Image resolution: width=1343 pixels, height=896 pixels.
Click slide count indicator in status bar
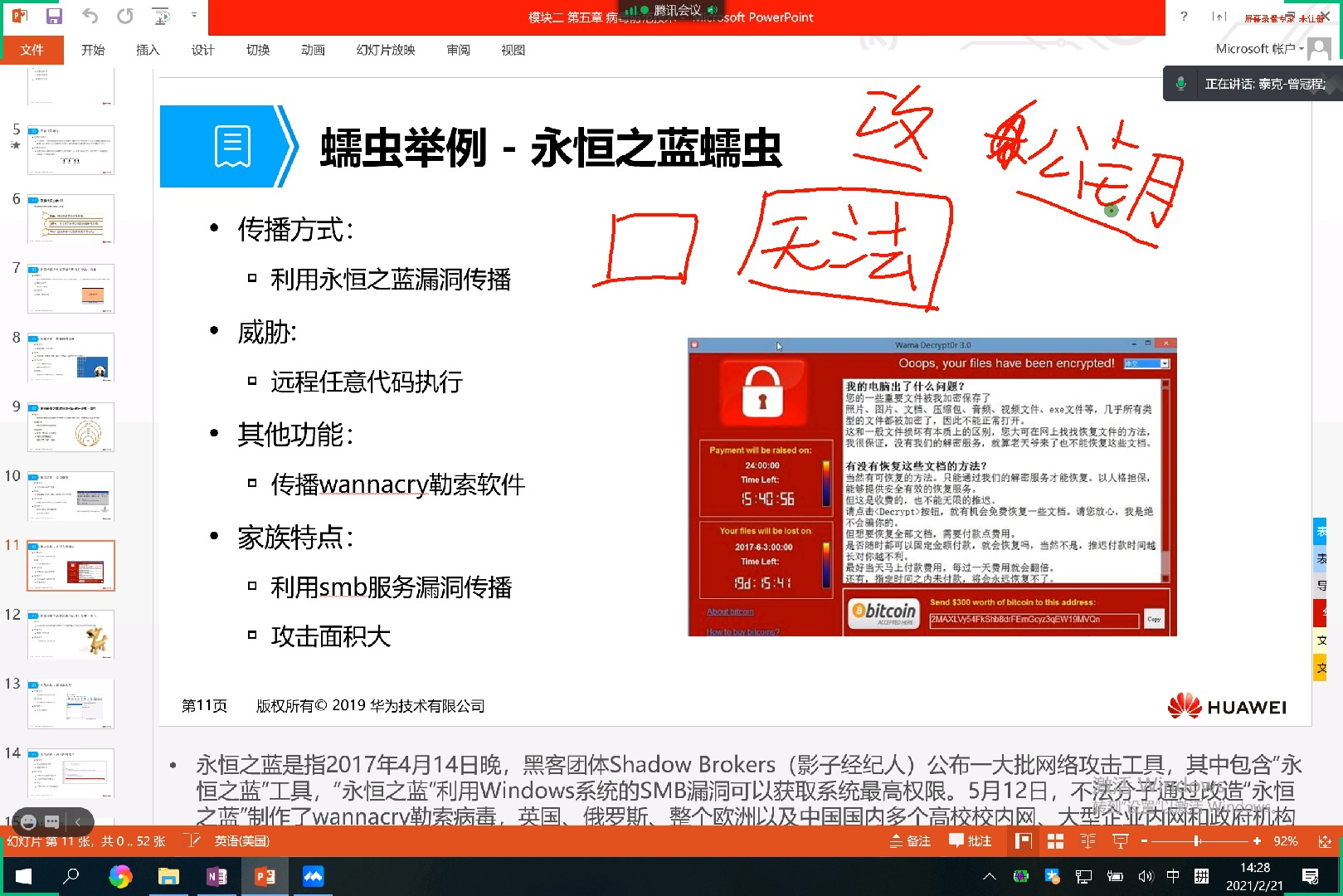pyautogui.click(x=86, y=841)
